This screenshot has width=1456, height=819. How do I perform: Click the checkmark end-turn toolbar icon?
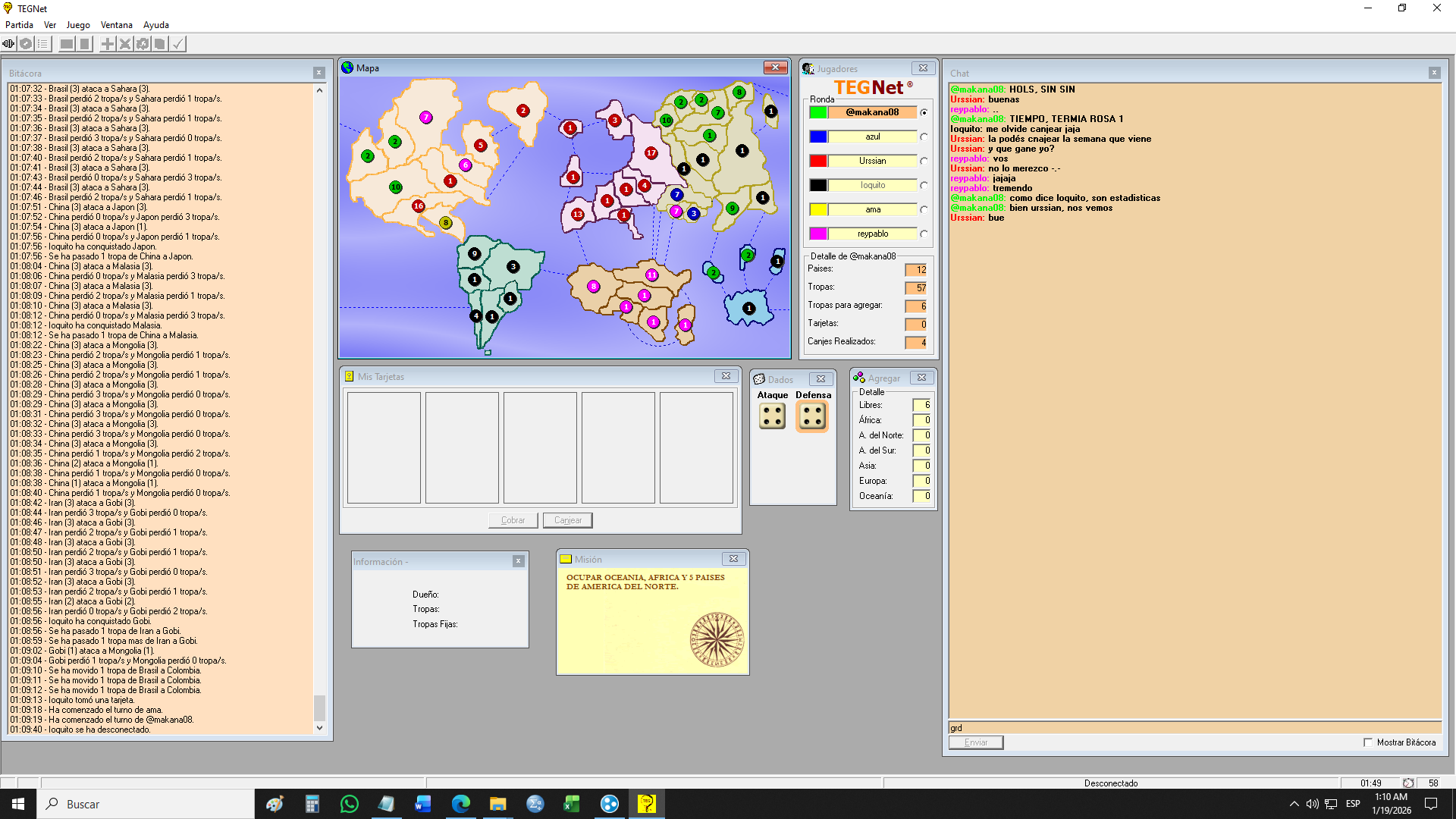(177, 44)
